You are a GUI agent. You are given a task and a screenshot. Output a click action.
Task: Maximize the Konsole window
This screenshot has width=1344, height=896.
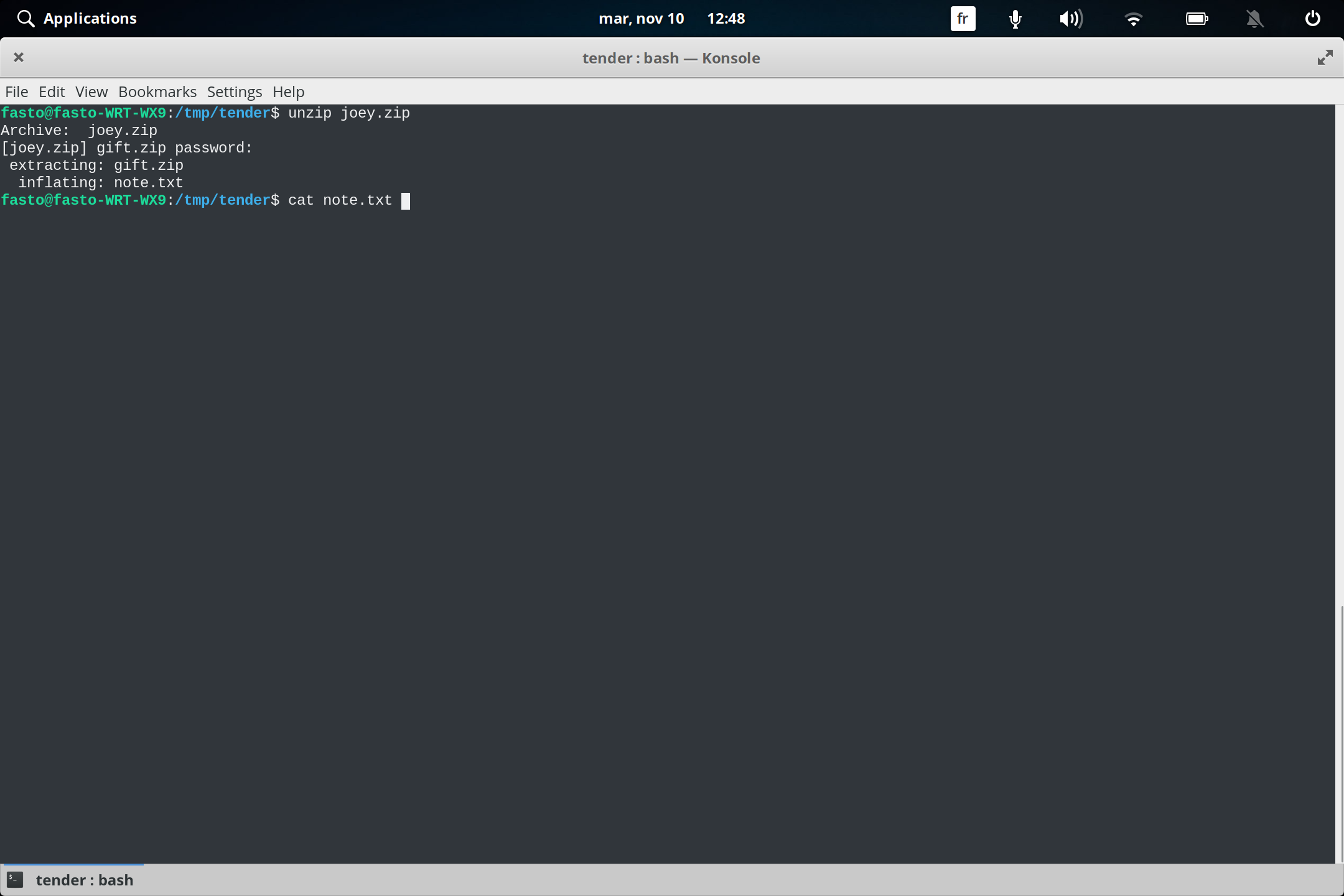pos(1325,57)
